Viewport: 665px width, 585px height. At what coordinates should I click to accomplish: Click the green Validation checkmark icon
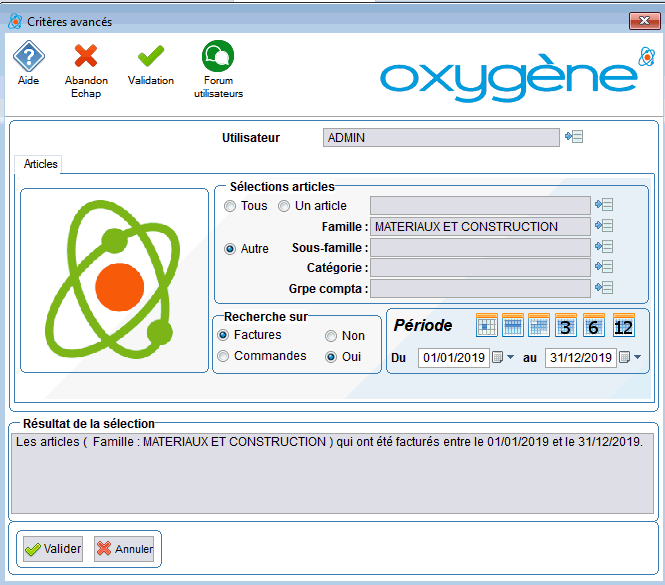coord(150,56)
